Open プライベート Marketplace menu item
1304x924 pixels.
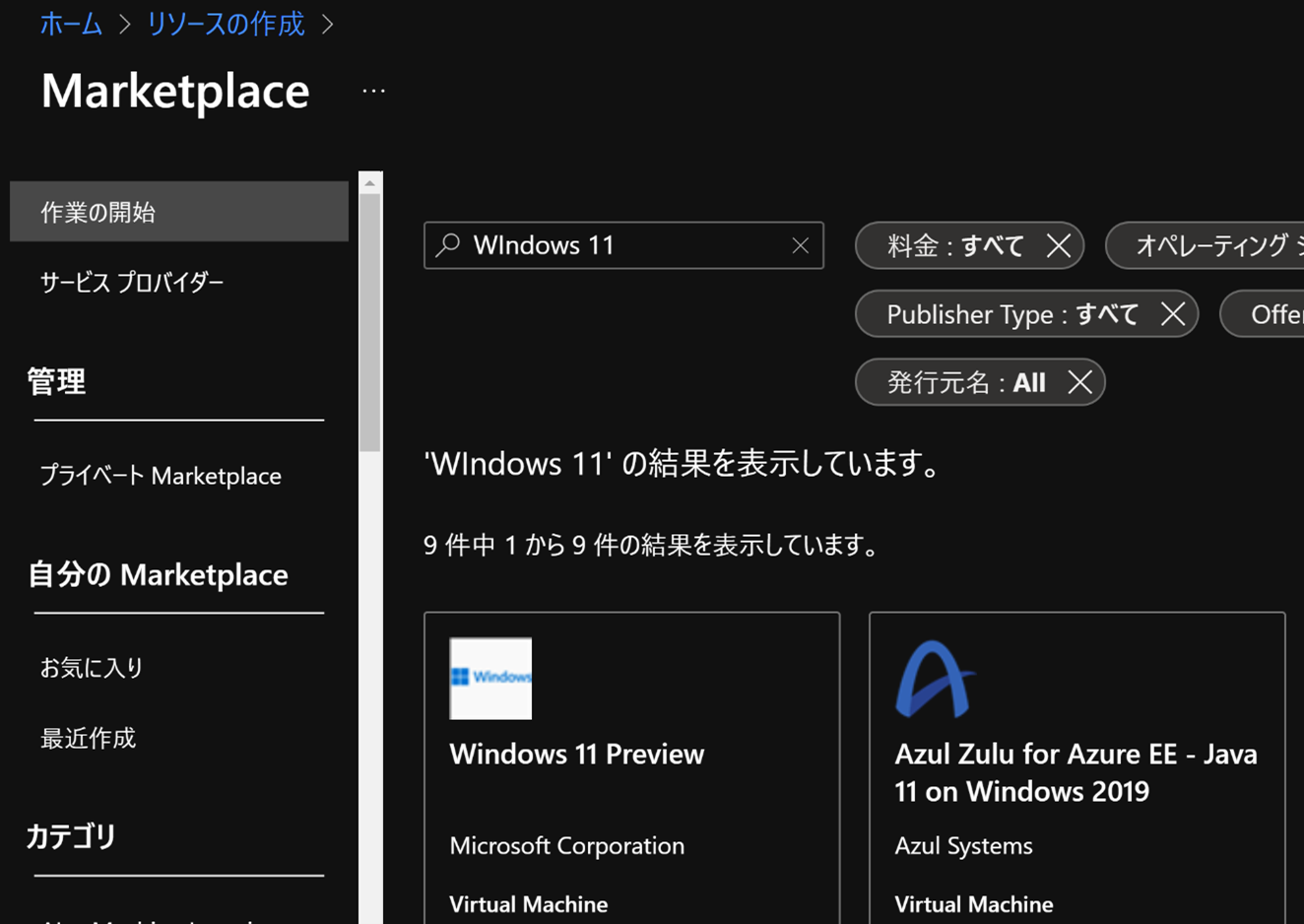(x=161, y=476)
